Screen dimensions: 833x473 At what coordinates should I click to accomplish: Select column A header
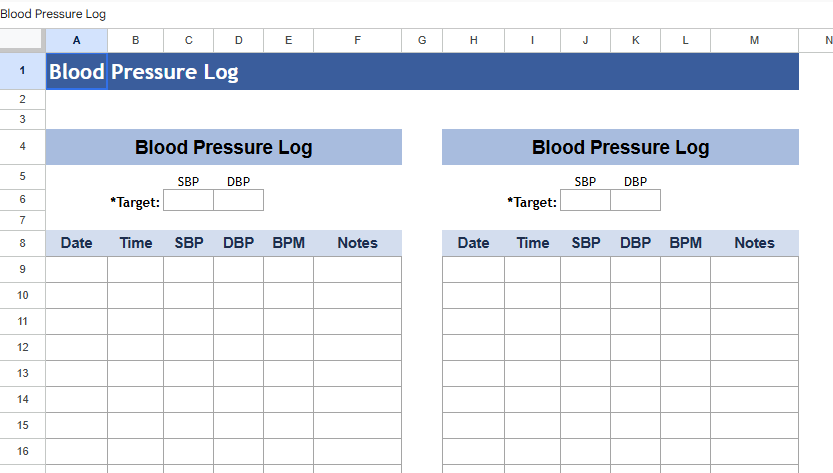pos(77,40)
